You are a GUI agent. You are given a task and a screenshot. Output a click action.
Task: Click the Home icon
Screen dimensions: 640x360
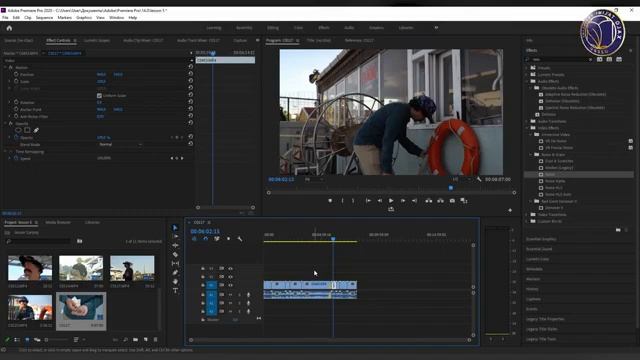coord(9,28)
